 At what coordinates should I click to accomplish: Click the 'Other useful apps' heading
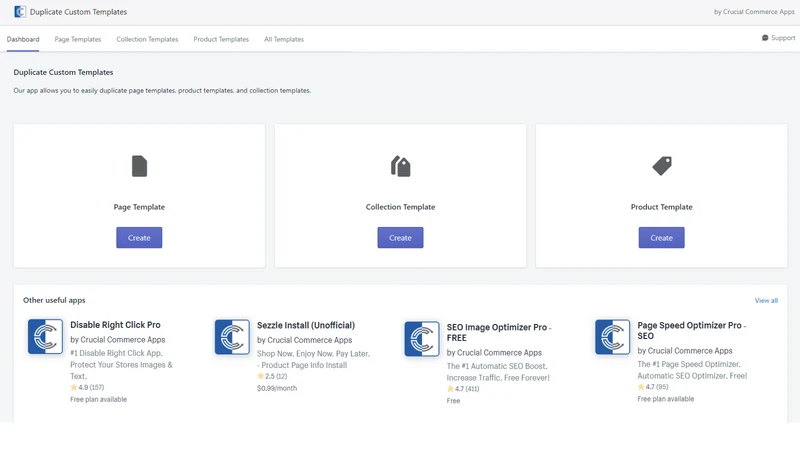pyautogui.click(x=54, y=301)
